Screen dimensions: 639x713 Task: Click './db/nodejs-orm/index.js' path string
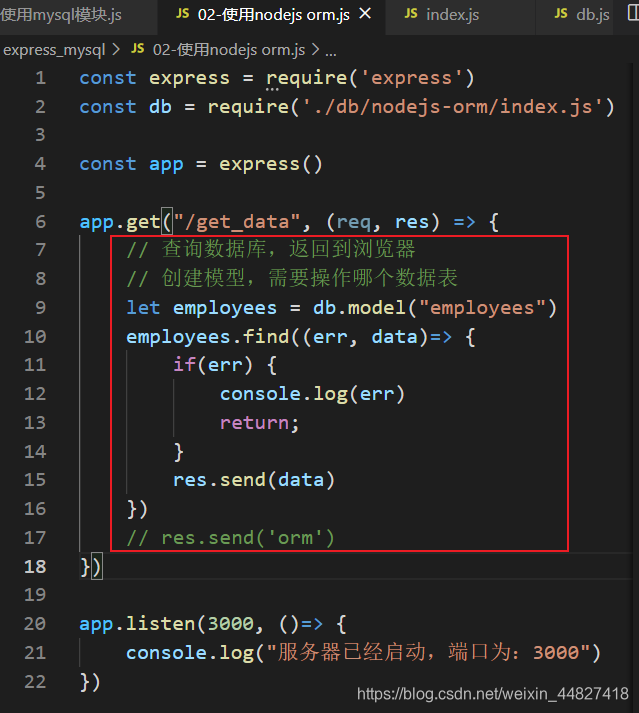(453, 107)
